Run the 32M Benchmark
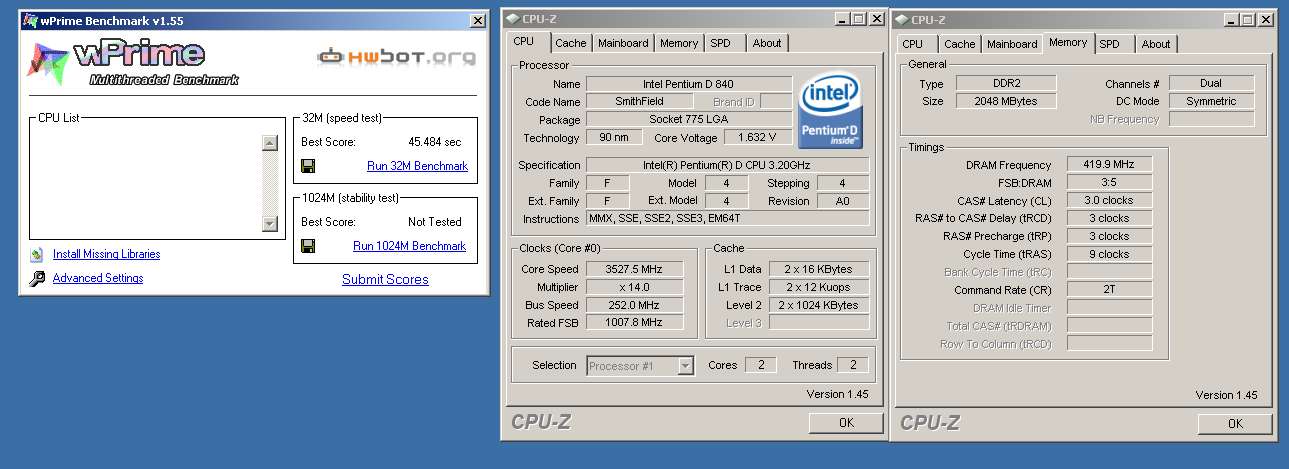Image resolution: width=1289 pixels, height=469 pixels. tap(417, 166)
